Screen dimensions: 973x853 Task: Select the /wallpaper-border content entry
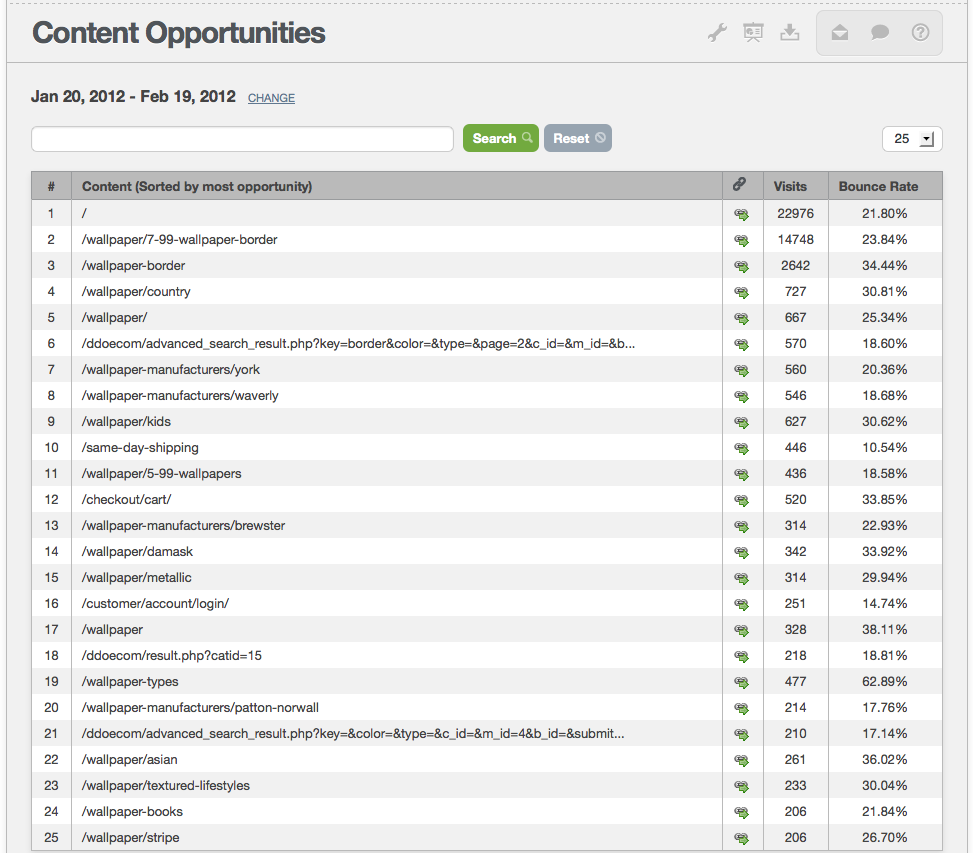click(x=133, y=266)
